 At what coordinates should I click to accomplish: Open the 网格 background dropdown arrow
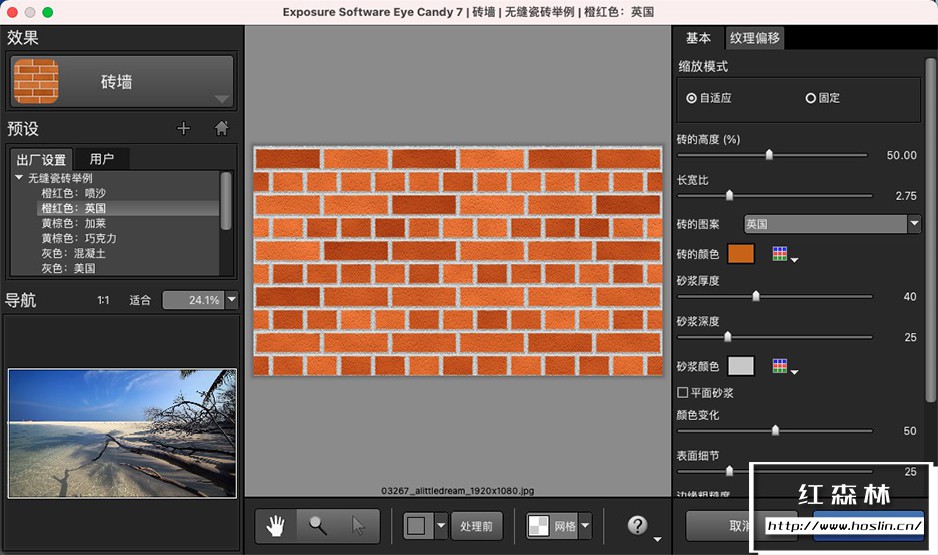pyautogui.click(x=585, y=526)
